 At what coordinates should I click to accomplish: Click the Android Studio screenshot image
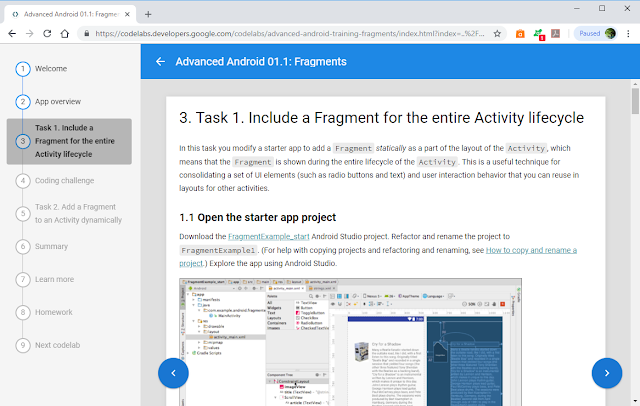click(x=350, y=342)
